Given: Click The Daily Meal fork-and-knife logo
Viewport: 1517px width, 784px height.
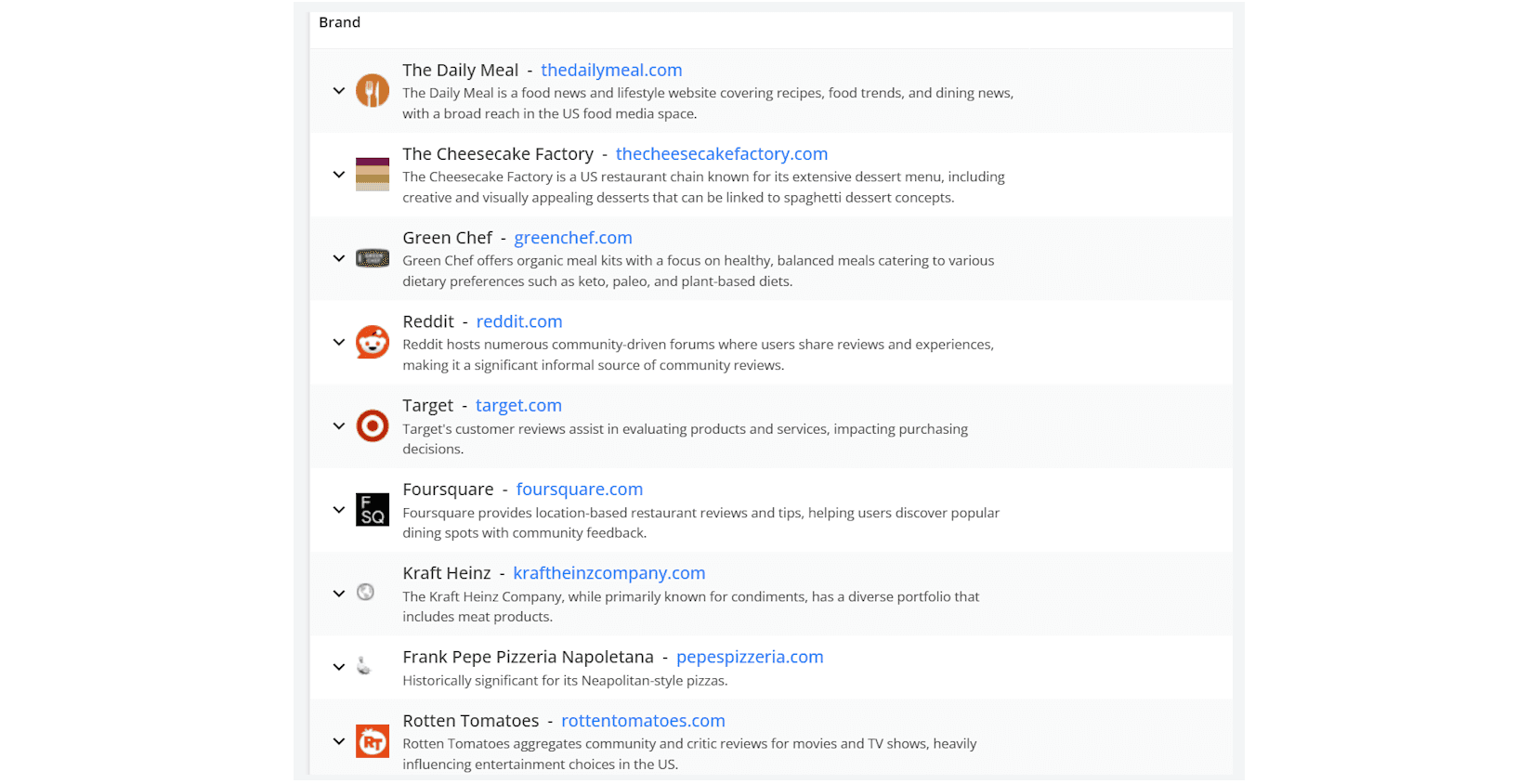Looking at the screenshot, I should pos(373,91).
